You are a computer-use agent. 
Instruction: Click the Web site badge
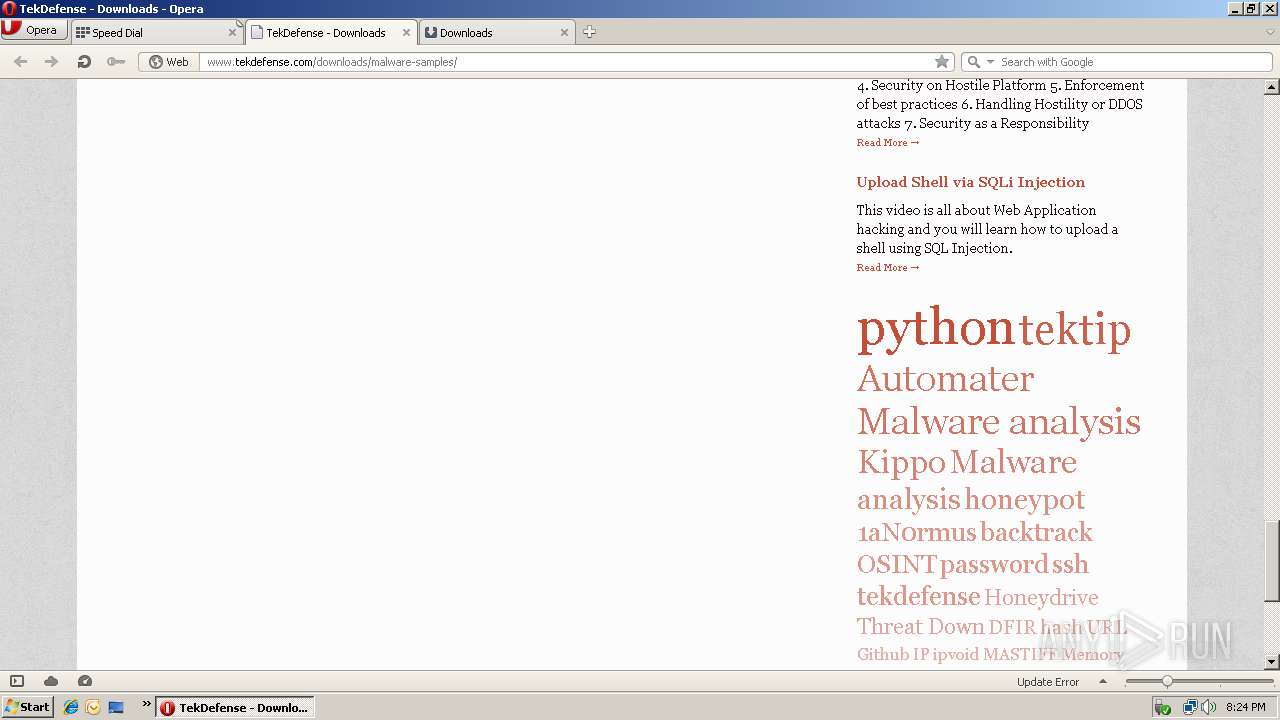coord(169,62)
